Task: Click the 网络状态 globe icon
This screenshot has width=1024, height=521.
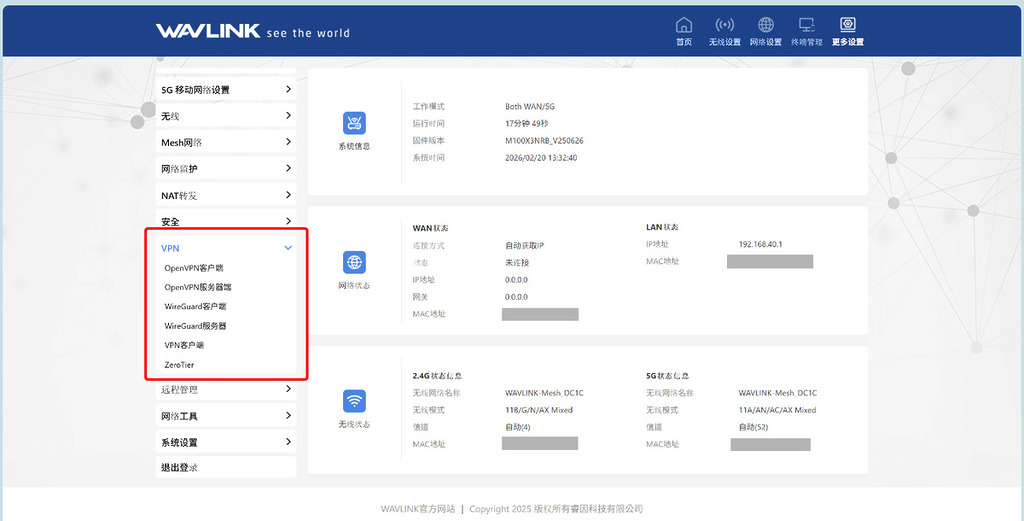Action: [354, 262]
